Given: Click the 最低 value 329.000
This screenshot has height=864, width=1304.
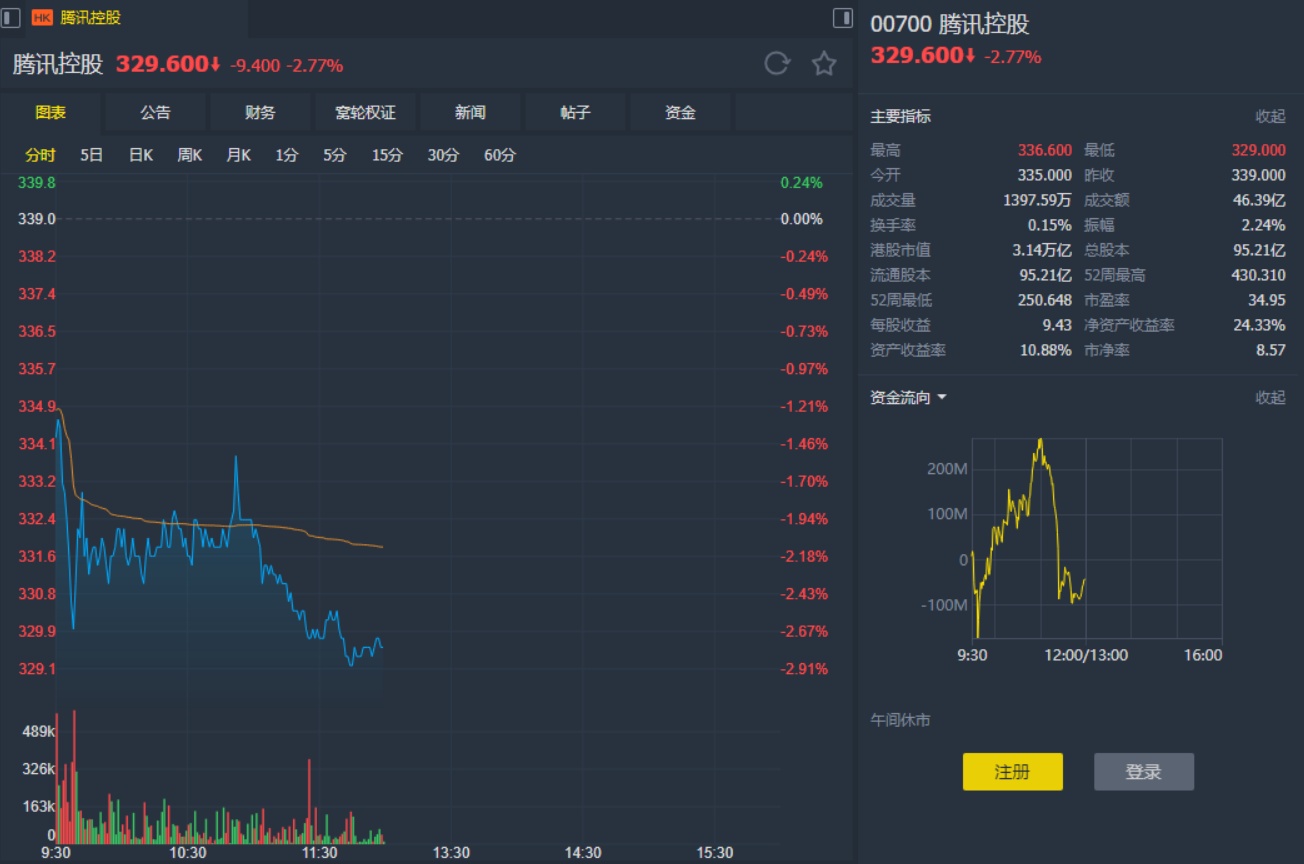Looking at the screenshot, I should coord(1259,150).
